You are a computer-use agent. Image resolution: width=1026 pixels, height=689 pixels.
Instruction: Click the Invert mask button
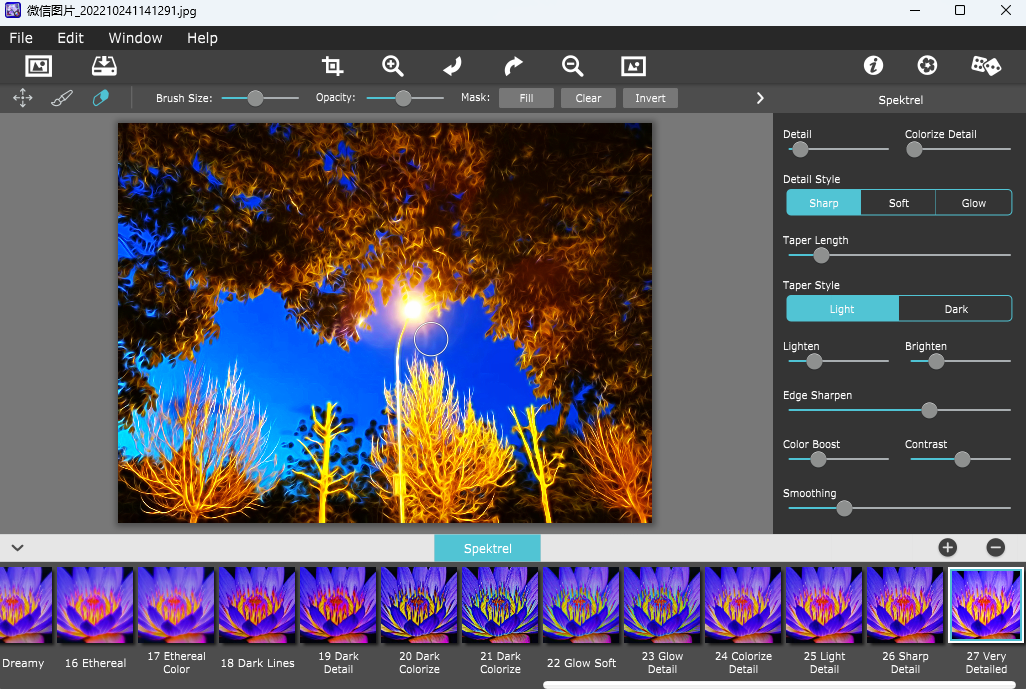[650, 98]
